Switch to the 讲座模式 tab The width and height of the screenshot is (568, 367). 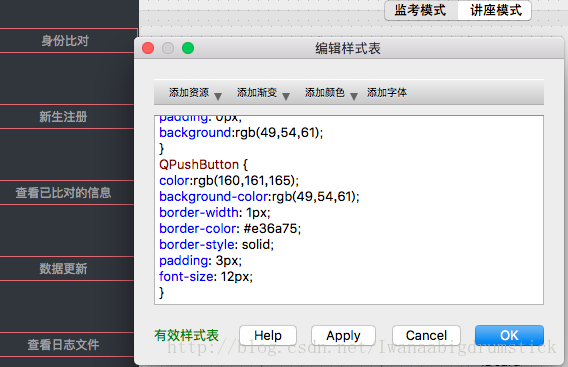coord(495,10)
